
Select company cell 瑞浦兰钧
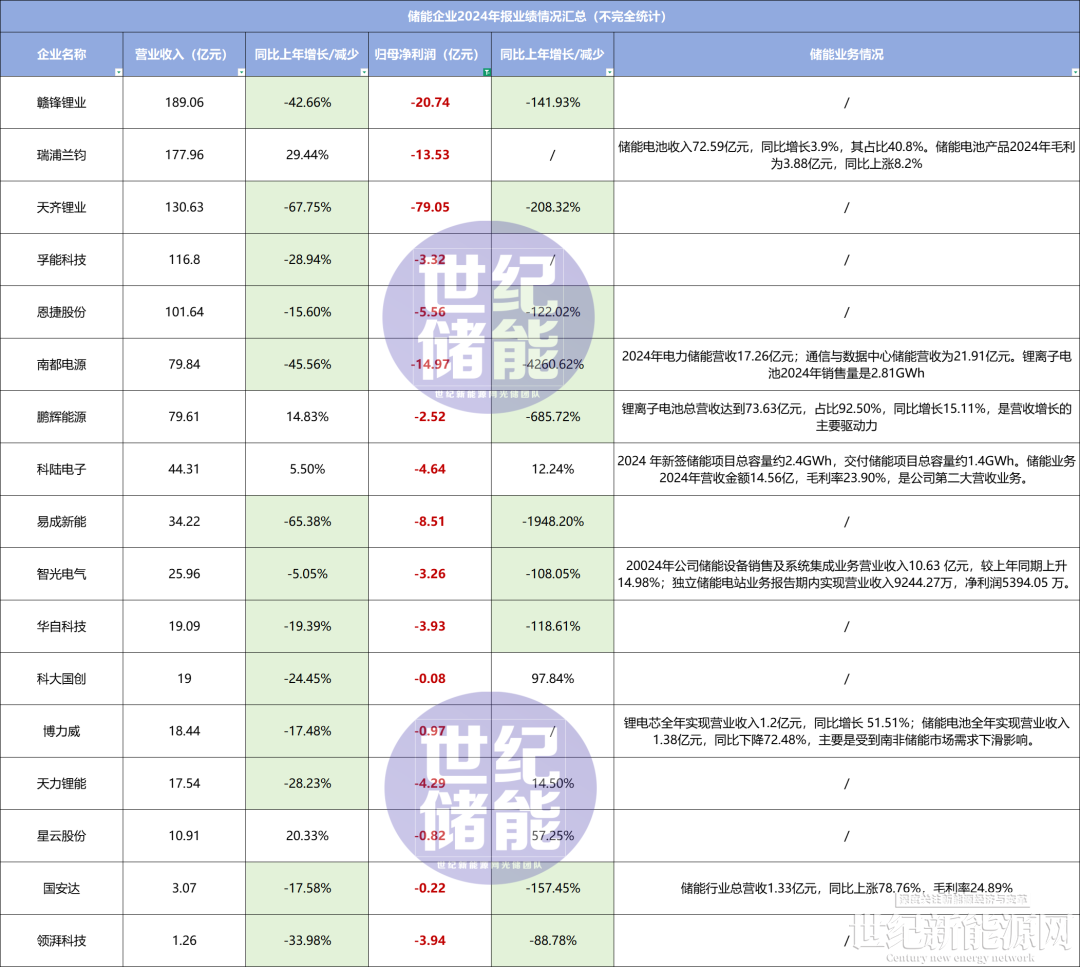tap(61, 155)
